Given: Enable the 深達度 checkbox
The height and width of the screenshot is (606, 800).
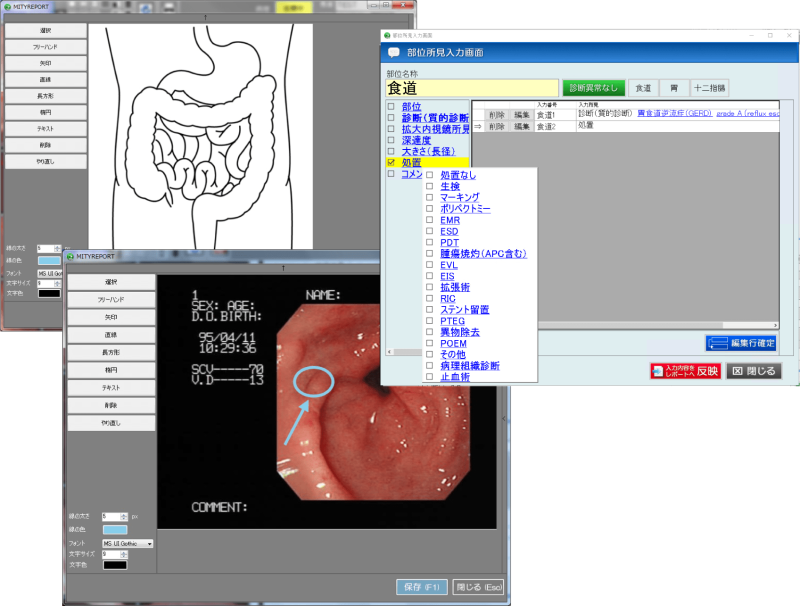Looking at the screenshot, I should point(391,140).
